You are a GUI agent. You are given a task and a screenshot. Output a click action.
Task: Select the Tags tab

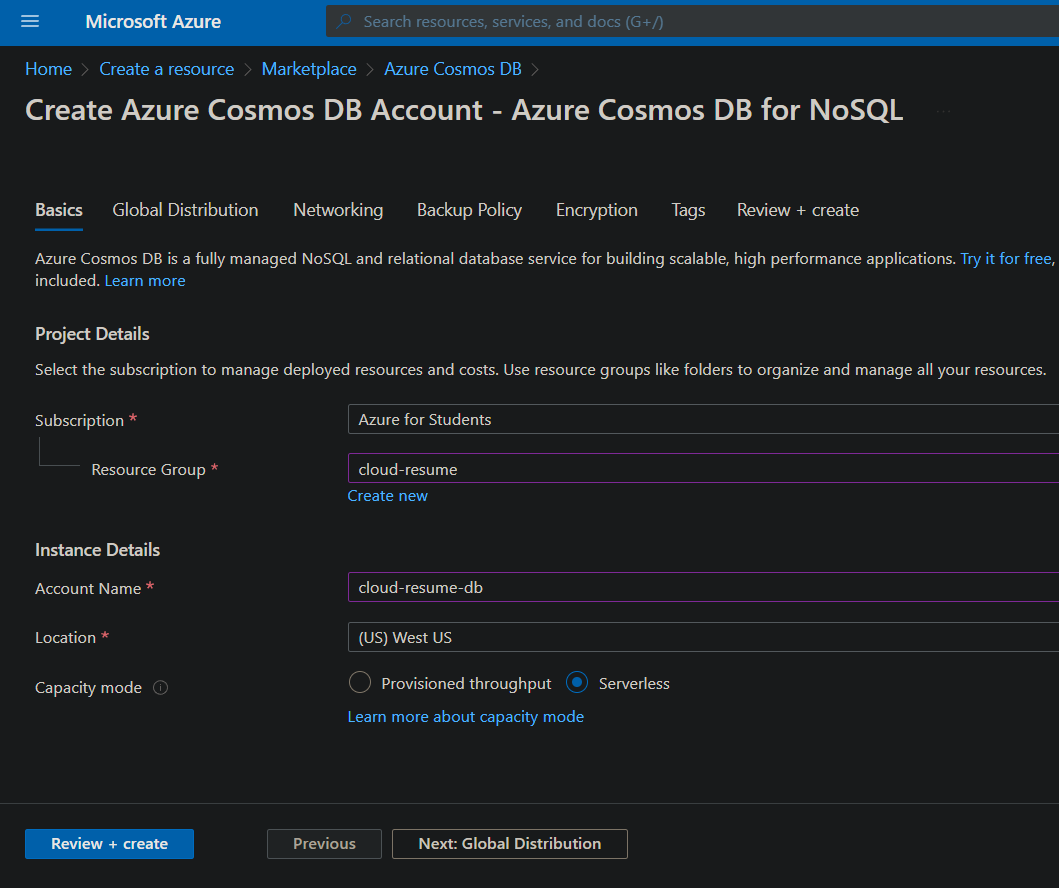click(x=688, y=210)
